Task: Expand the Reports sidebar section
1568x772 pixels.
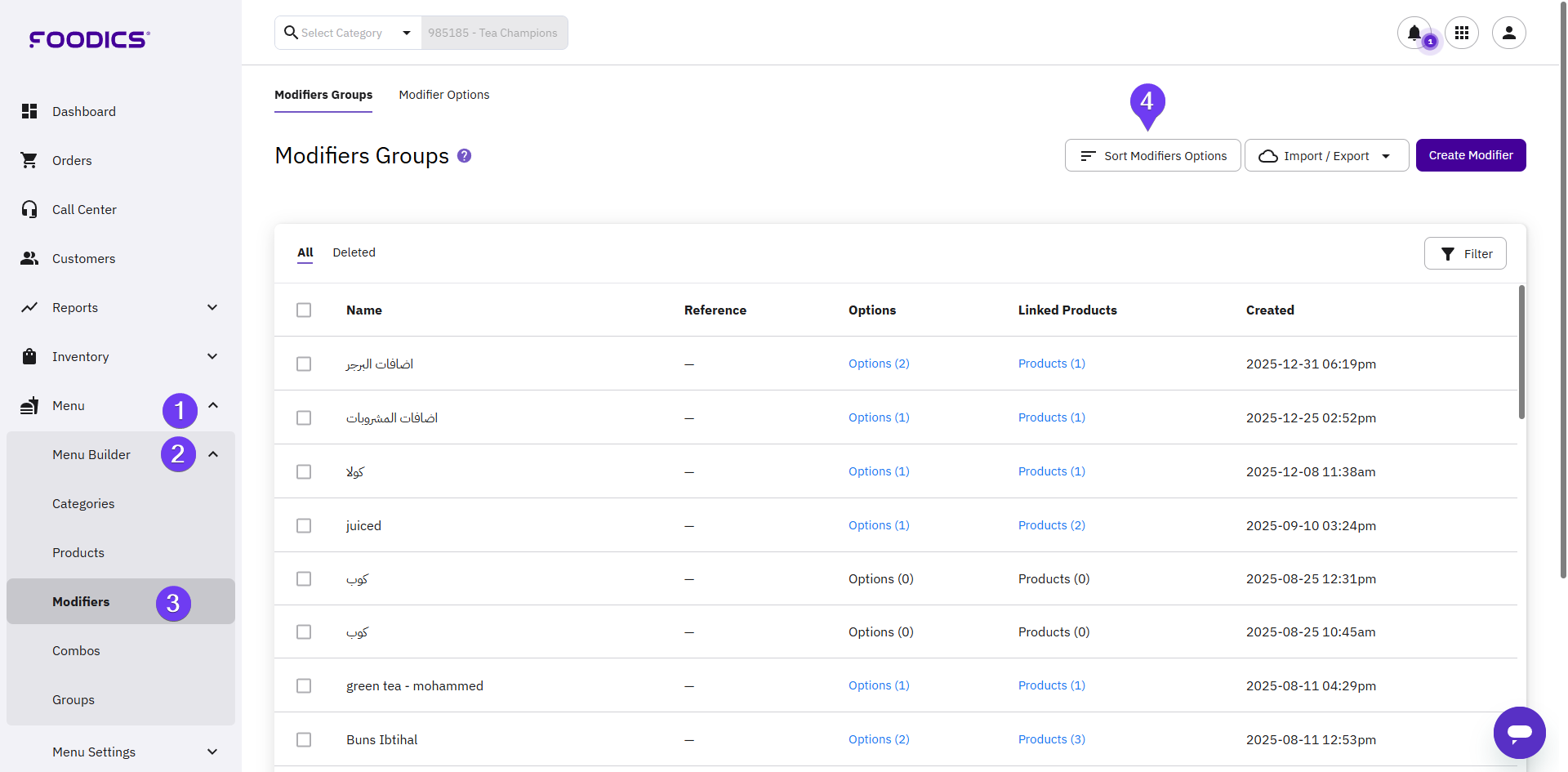Action: (212, 307)
